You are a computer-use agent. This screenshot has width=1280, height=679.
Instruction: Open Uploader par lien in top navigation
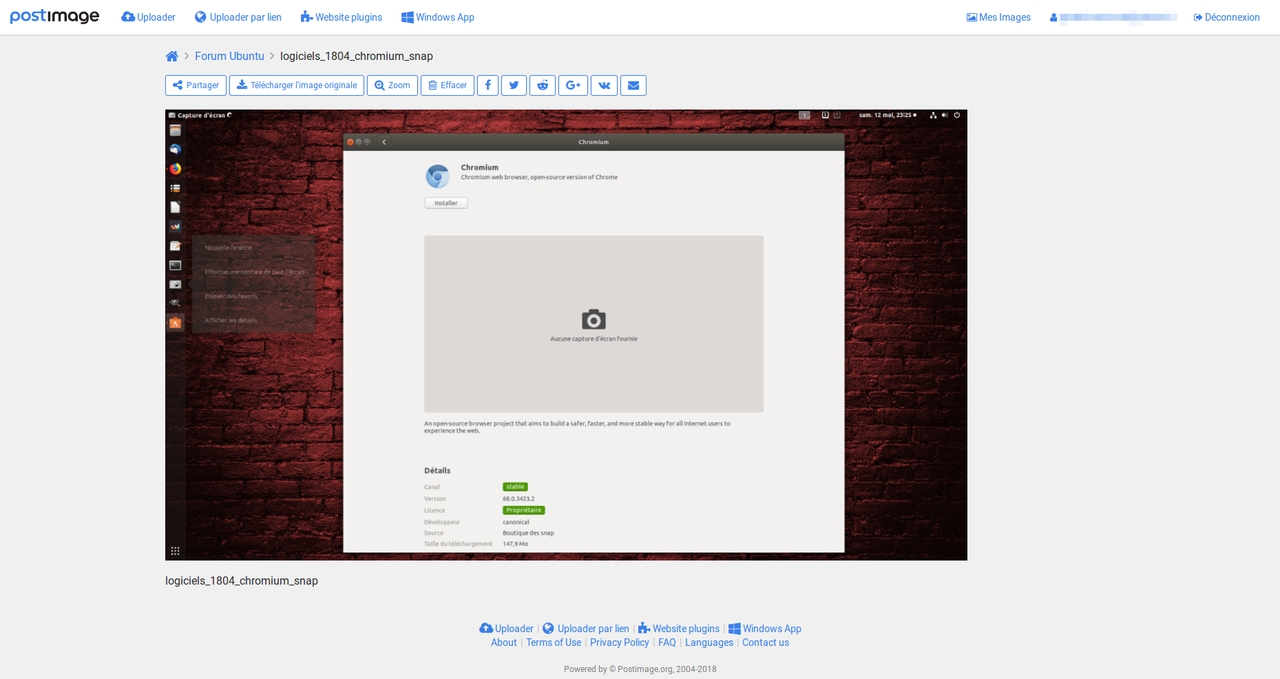coord(238,17)
